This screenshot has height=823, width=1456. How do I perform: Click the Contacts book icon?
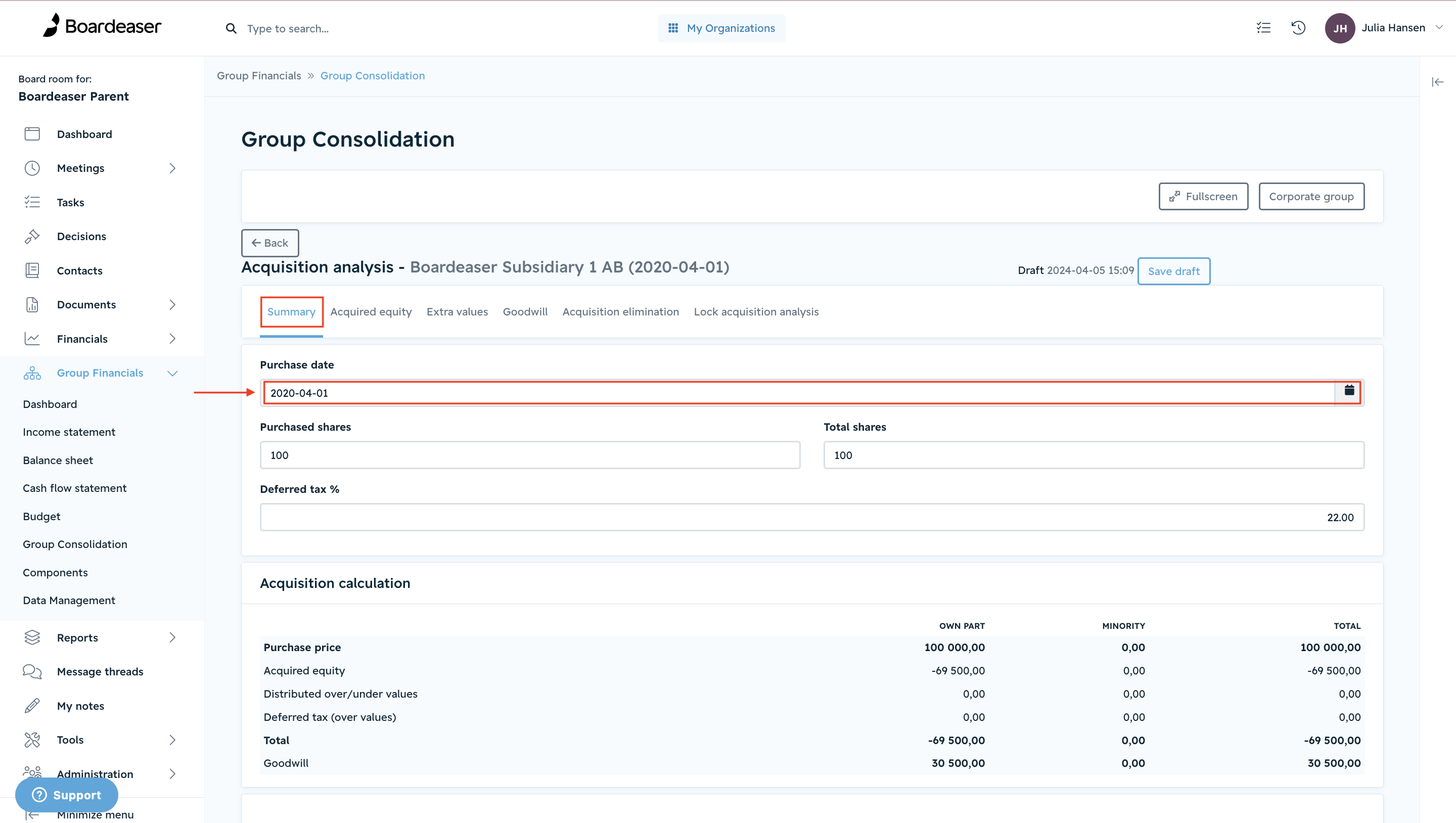tap(32, 270)
